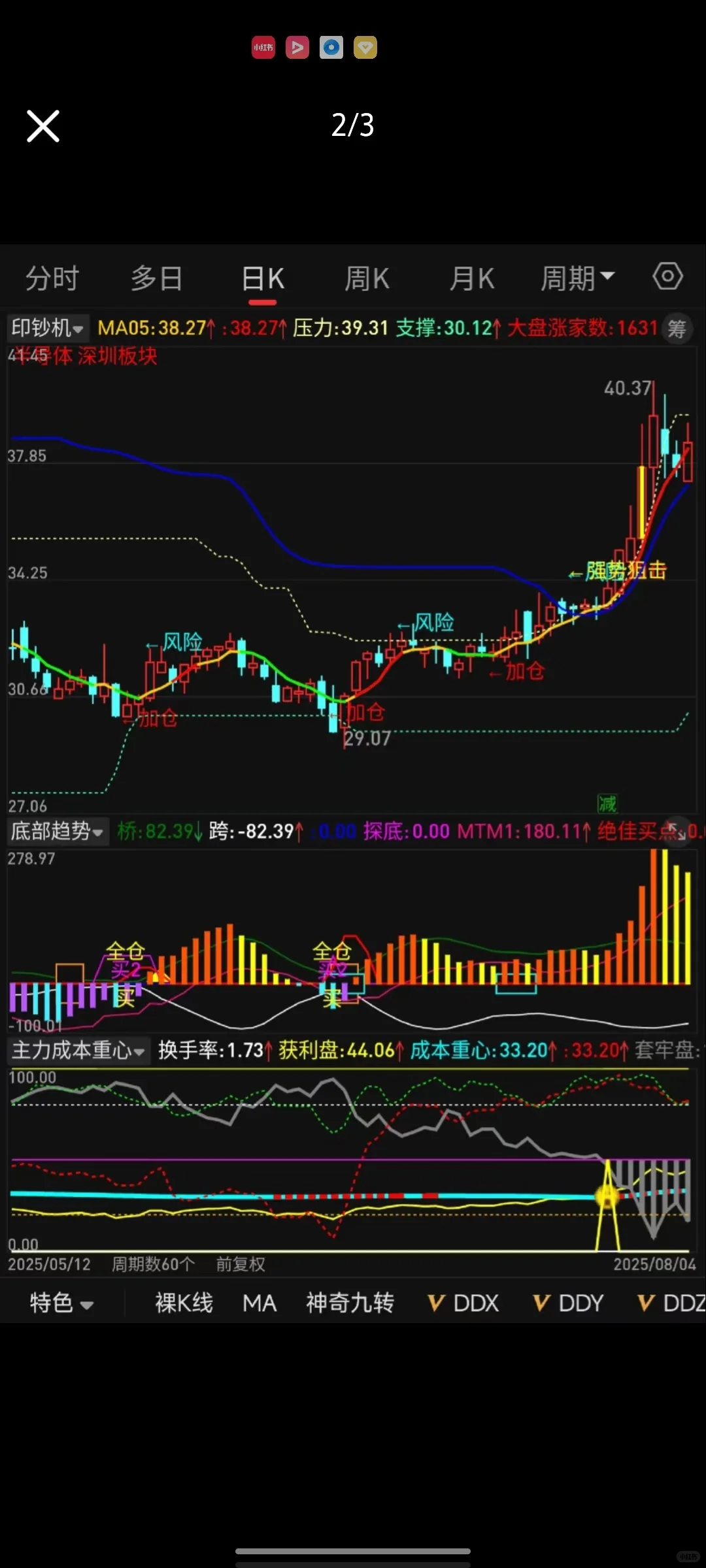Tap the green 减 marker
The width and height of the screenshot is (706, 1568).
point(607,804)
